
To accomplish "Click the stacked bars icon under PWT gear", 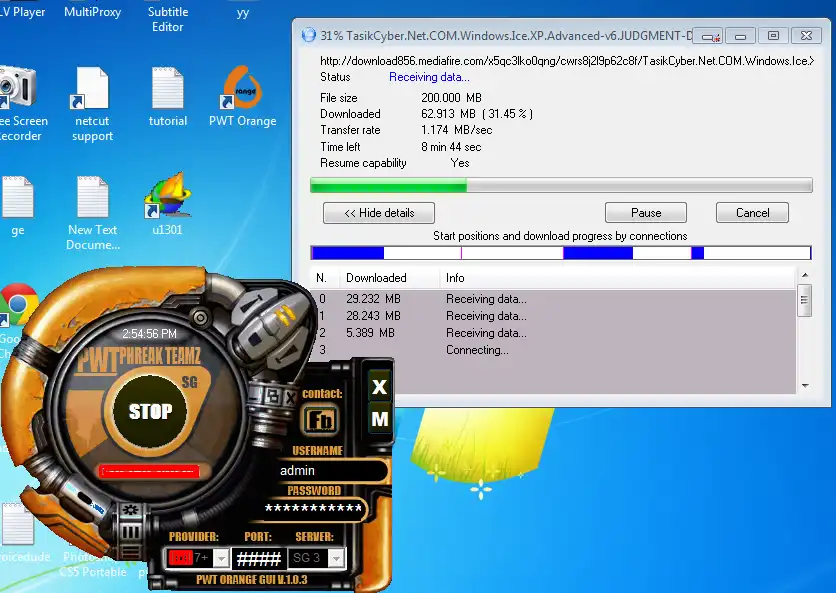I will (130, 532).
